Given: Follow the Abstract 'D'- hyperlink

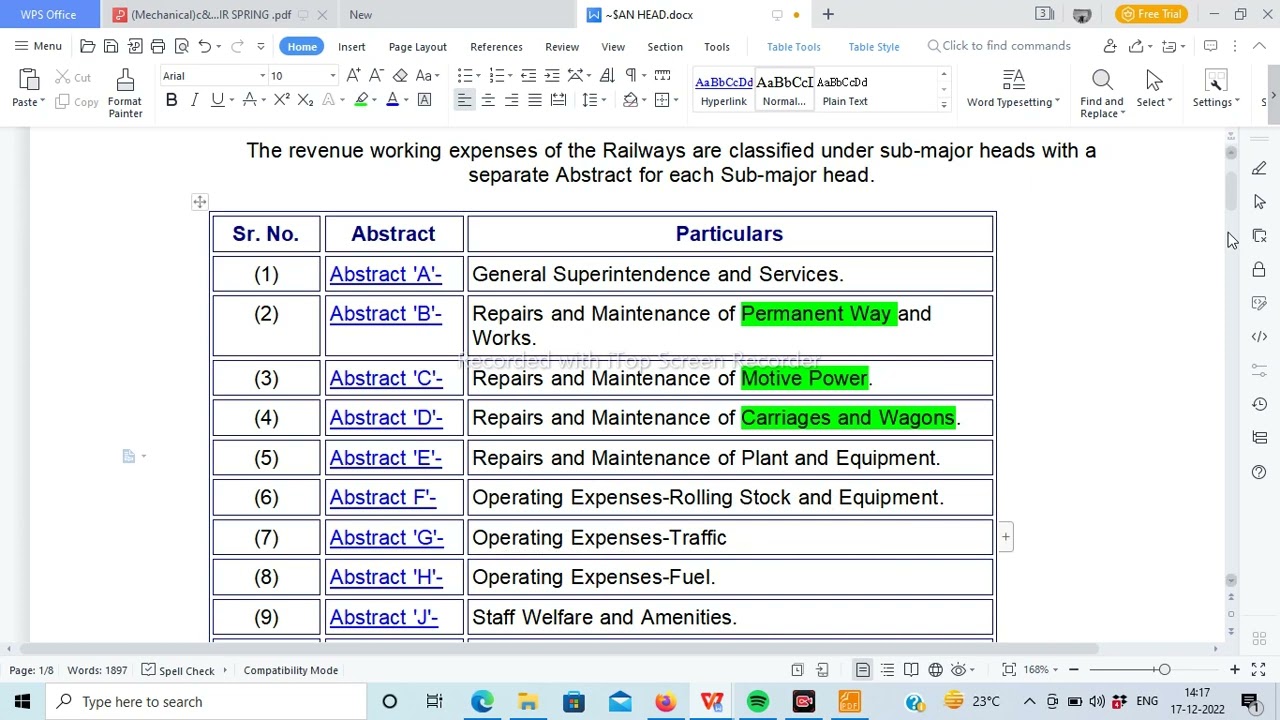Looking at the screenshot, I should click(x=385, y=418).
